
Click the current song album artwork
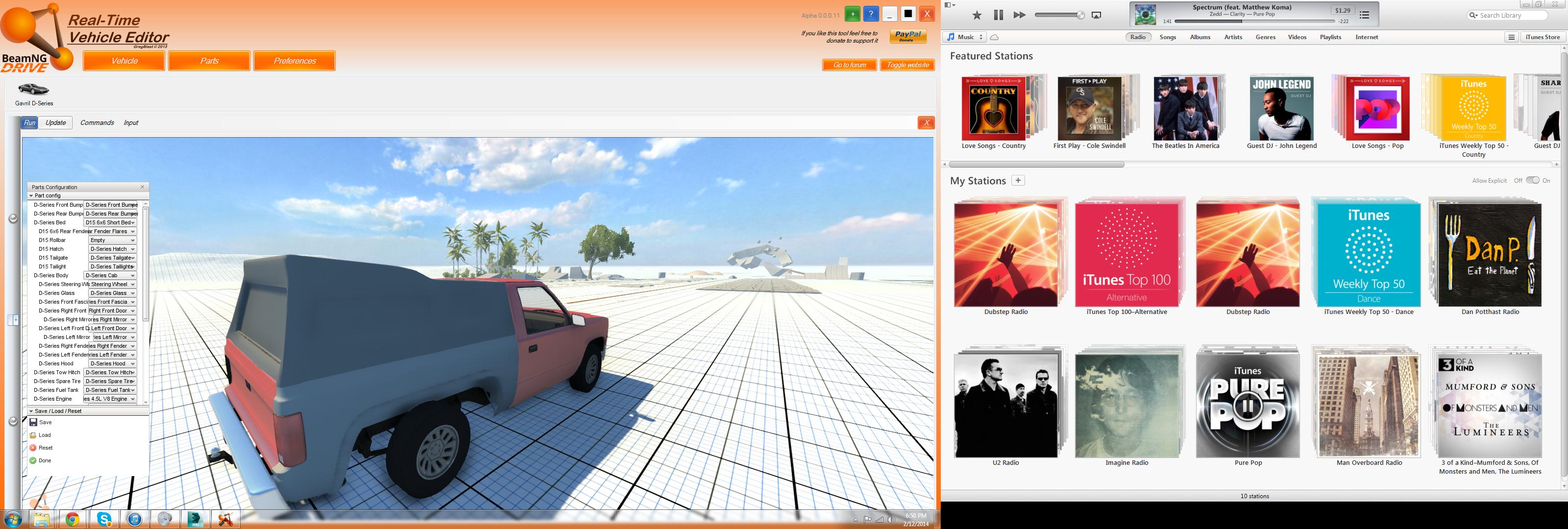point(1145,15)
